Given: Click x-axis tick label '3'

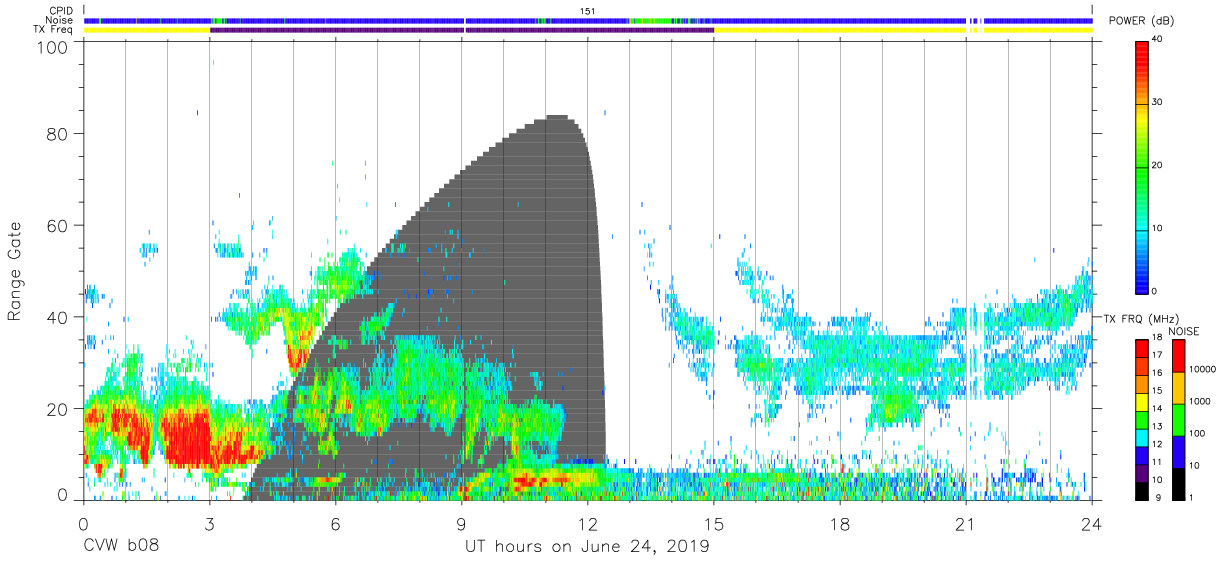Looking at the screenshot, I should click(209, 523).
